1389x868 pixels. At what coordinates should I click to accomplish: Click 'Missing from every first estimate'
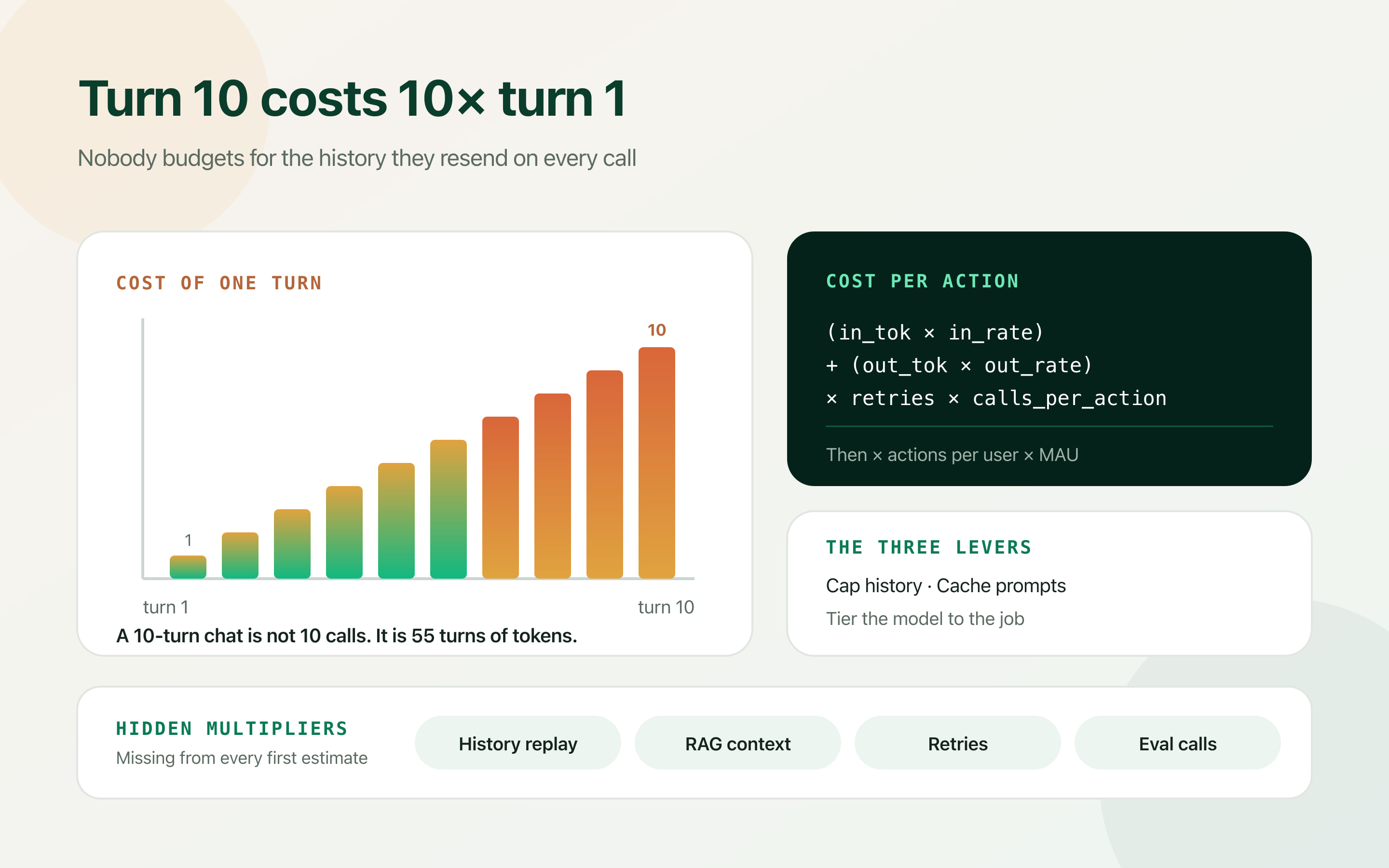(242, 758)
